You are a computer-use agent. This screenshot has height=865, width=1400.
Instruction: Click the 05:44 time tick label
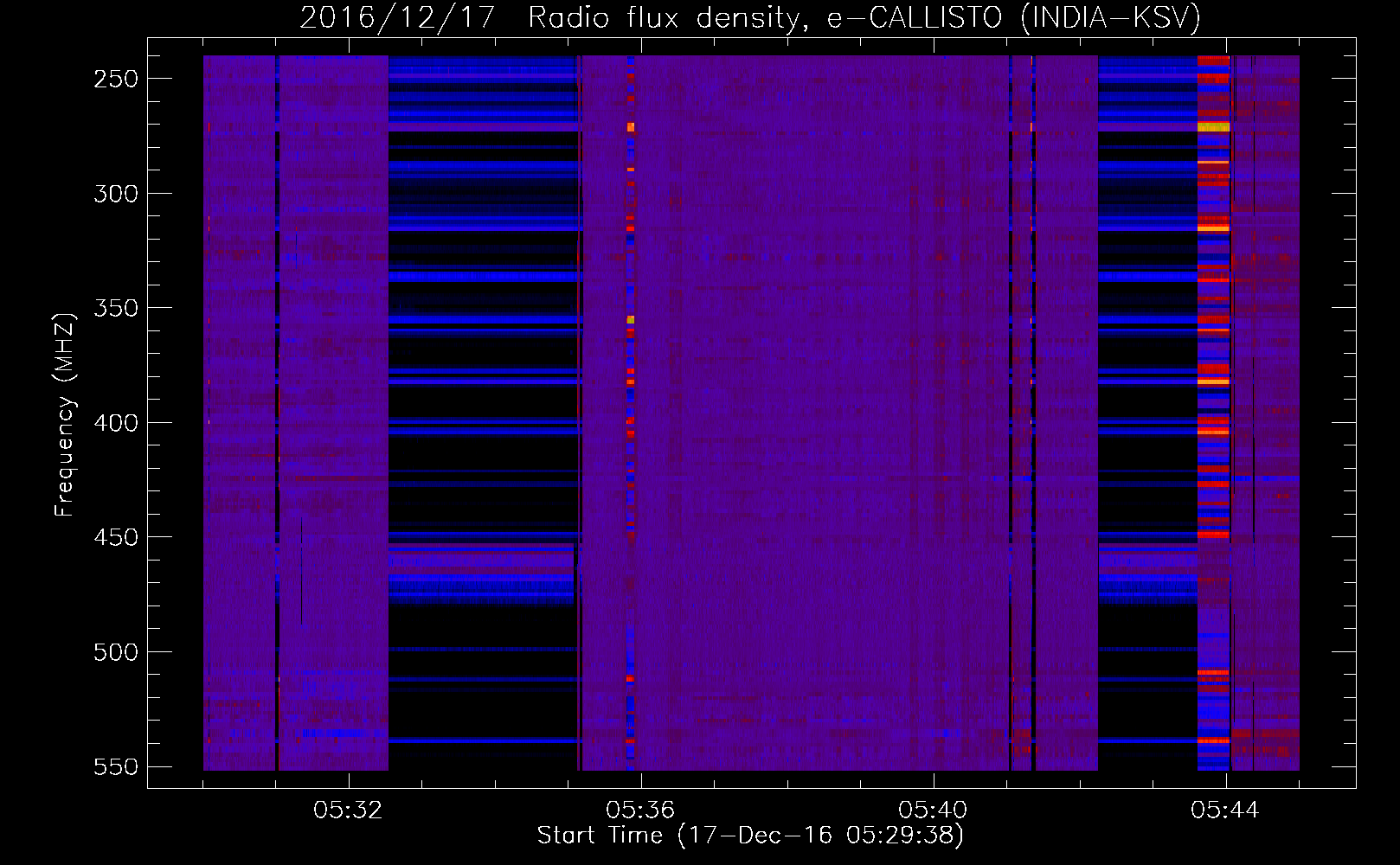tap(1225, 810)
